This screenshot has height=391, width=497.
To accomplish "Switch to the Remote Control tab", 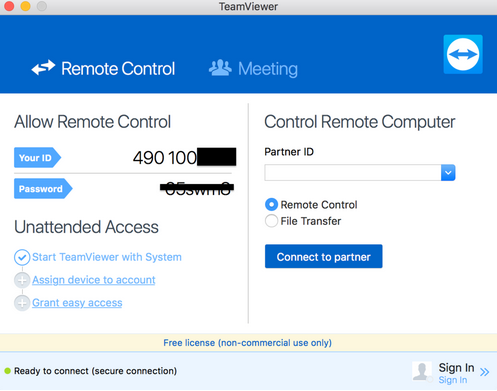I will coord(103,68).
